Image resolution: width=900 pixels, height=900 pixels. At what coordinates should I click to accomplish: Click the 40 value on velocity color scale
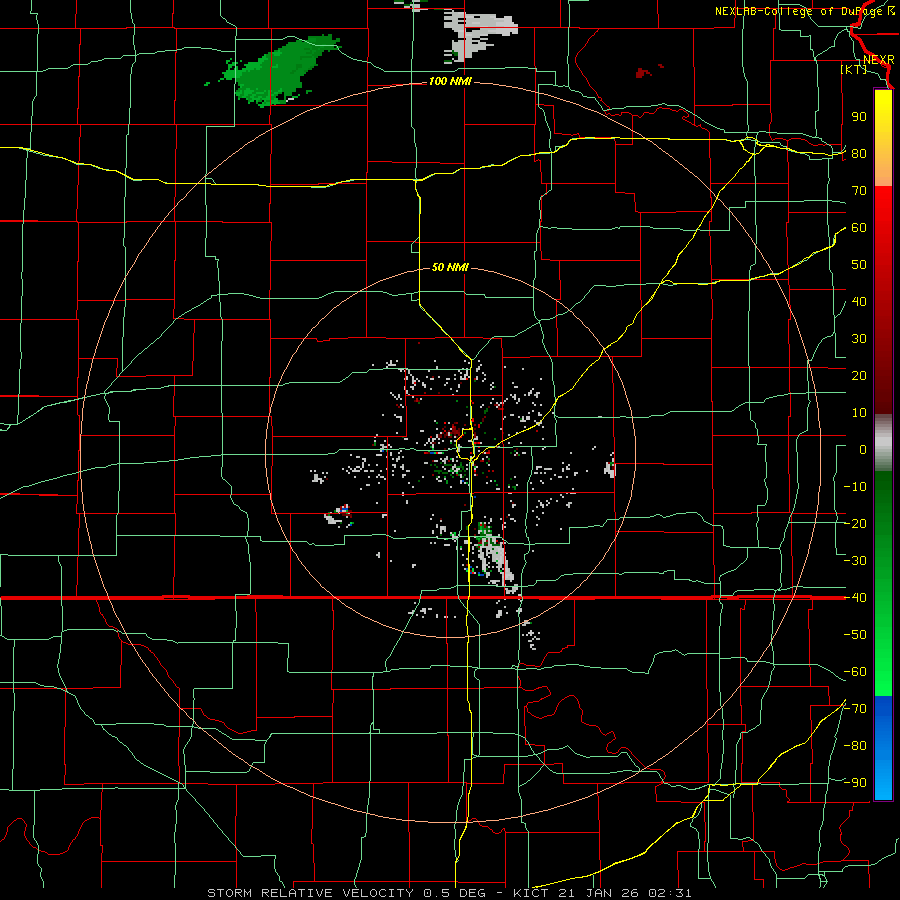coord(859,302)
